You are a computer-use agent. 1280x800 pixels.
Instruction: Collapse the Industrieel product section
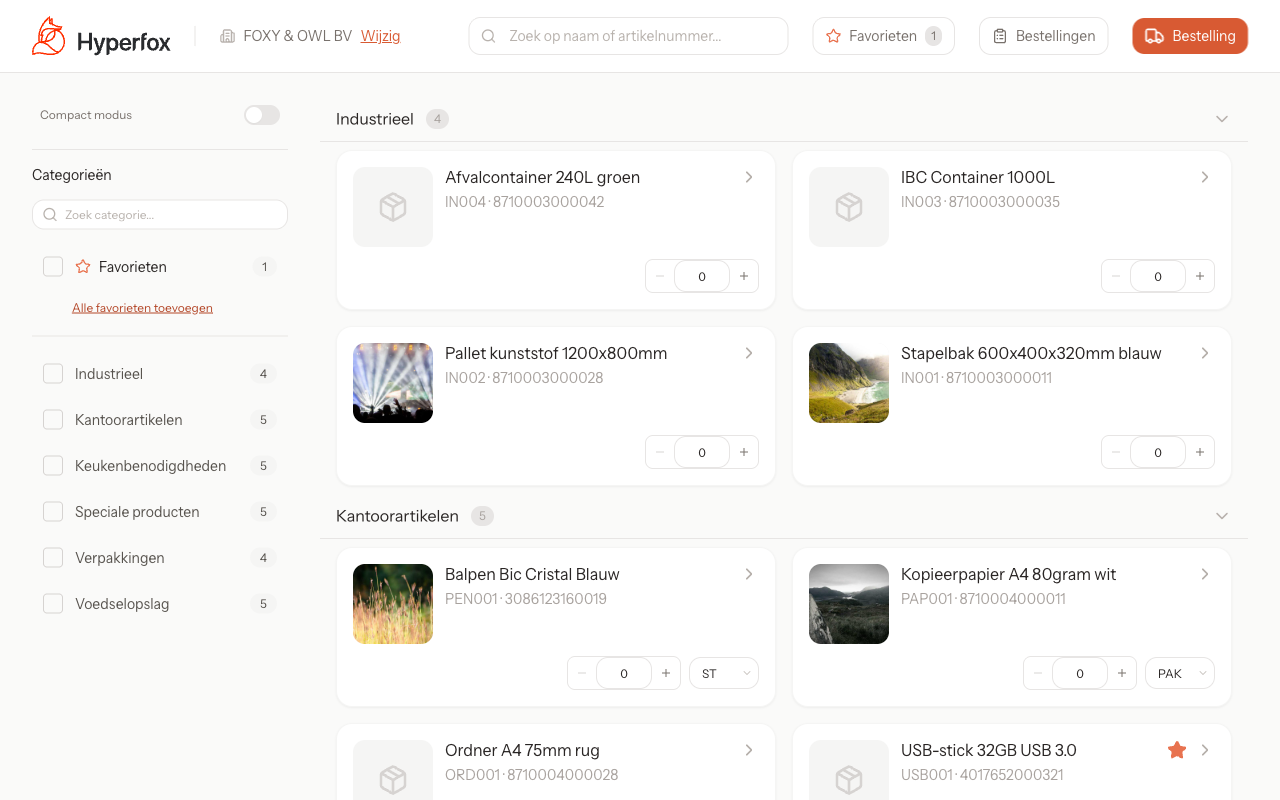click(x=1221, y=119)
